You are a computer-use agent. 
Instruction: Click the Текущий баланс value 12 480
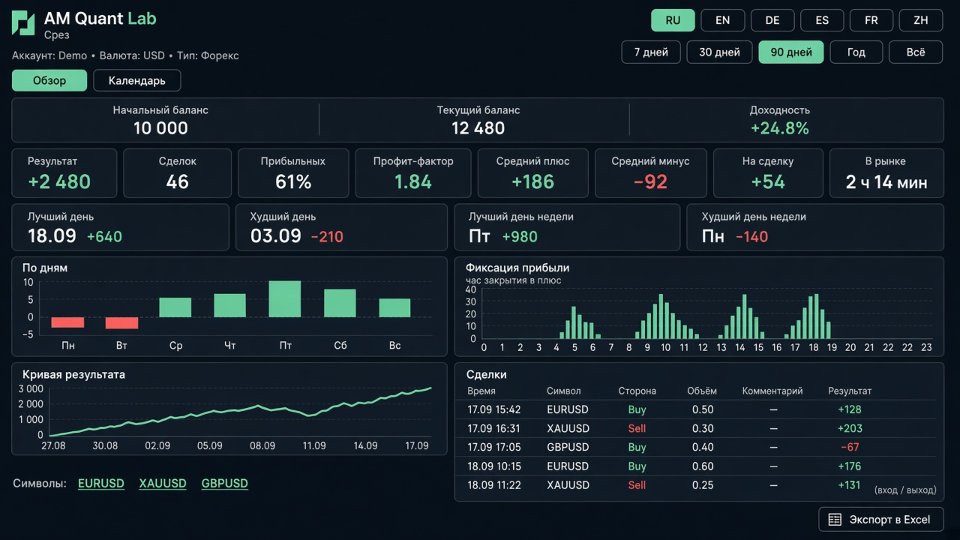point(478,128)
